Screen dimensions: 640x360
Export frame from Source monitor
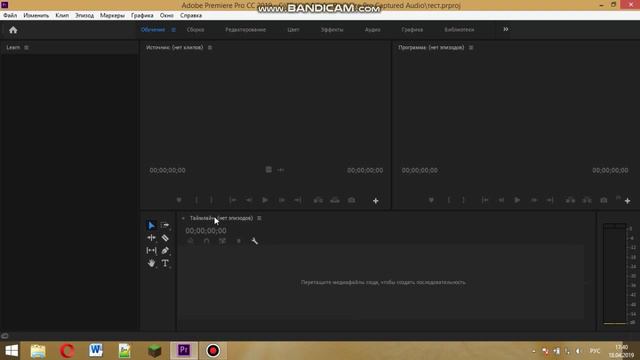point(351,200)
